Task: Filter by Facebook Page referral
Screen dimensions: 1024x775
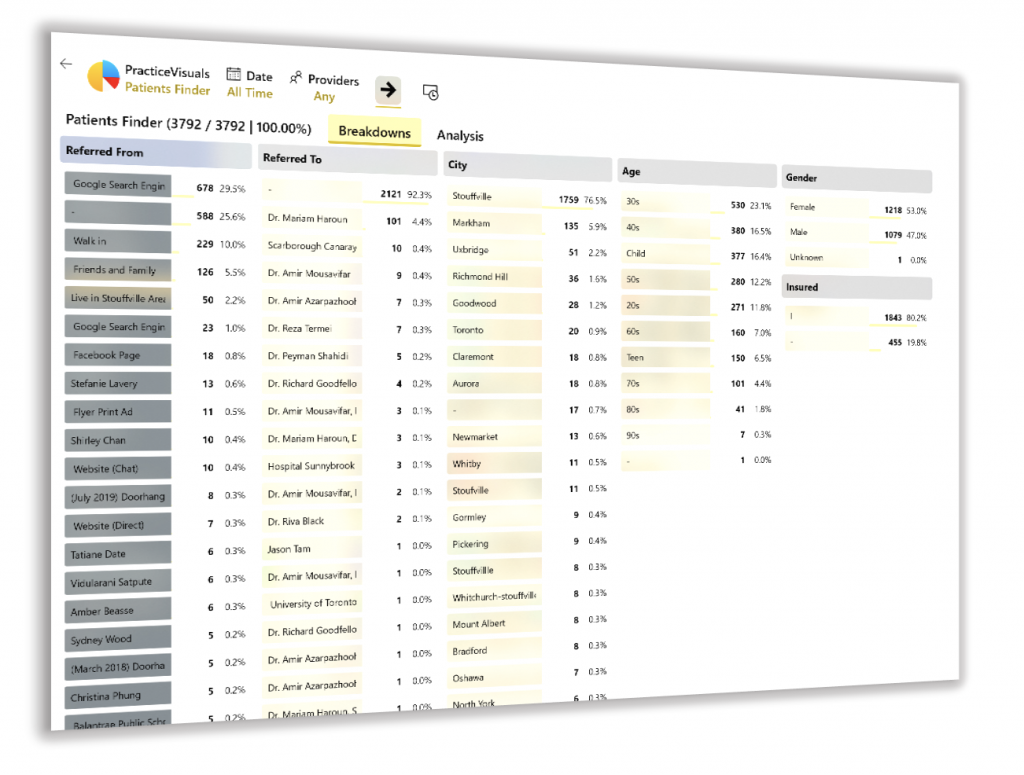Action: click(117, 355)
